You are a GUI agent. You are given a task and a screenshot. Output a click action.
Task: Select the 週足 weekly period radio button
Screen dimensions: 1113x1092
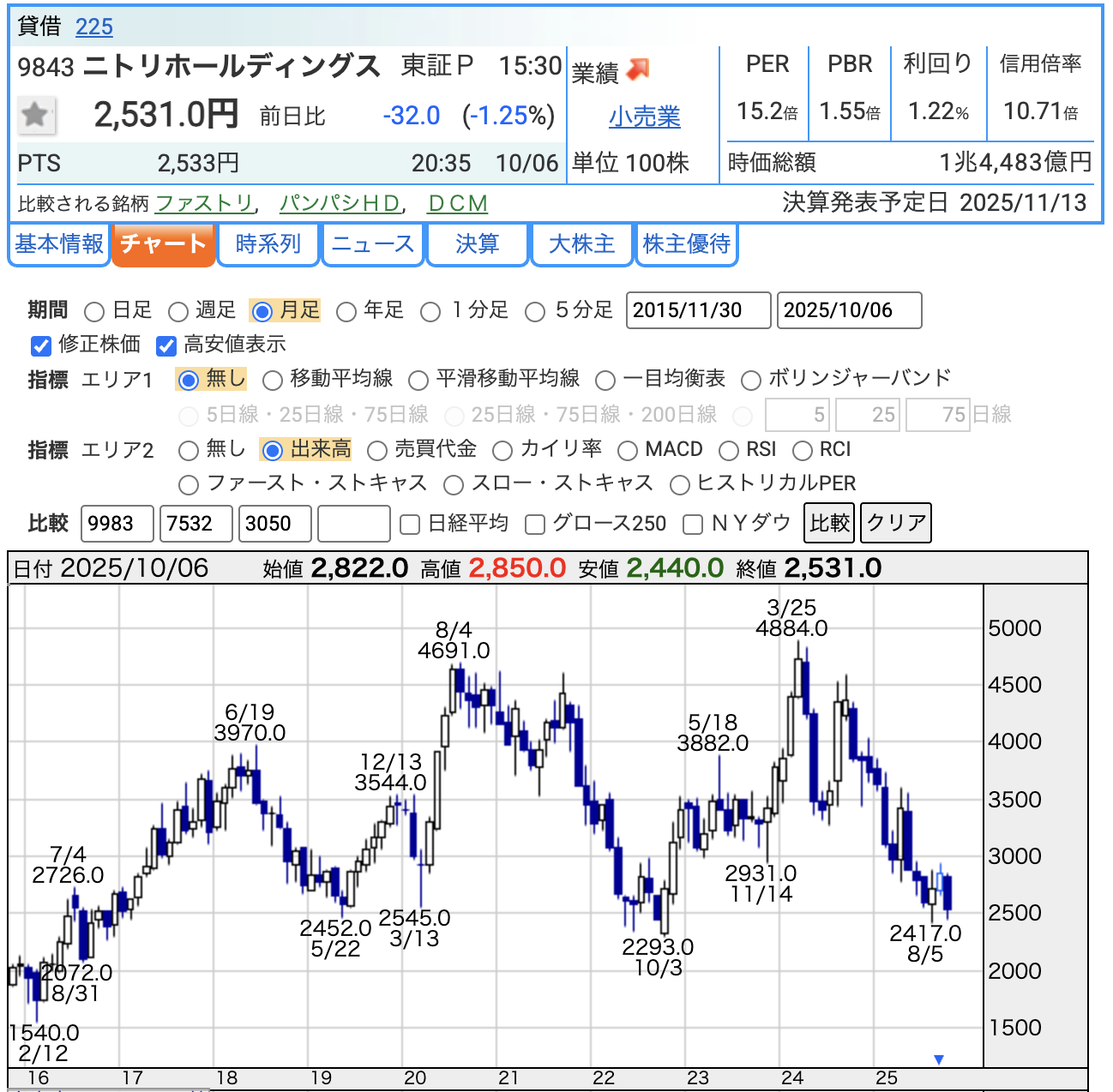click(x=178, y=311)
